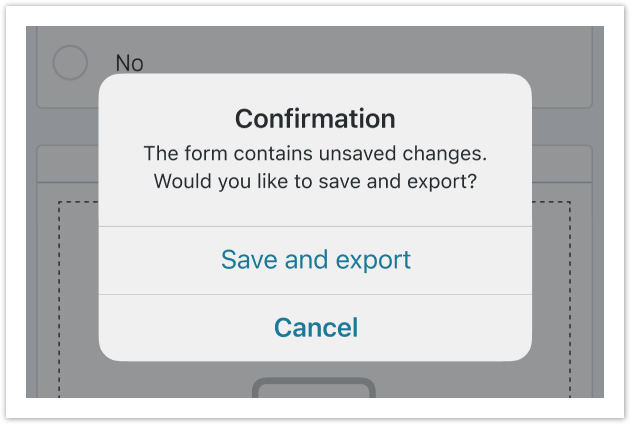Click the form section header above the dashed box

pos(68,164)
